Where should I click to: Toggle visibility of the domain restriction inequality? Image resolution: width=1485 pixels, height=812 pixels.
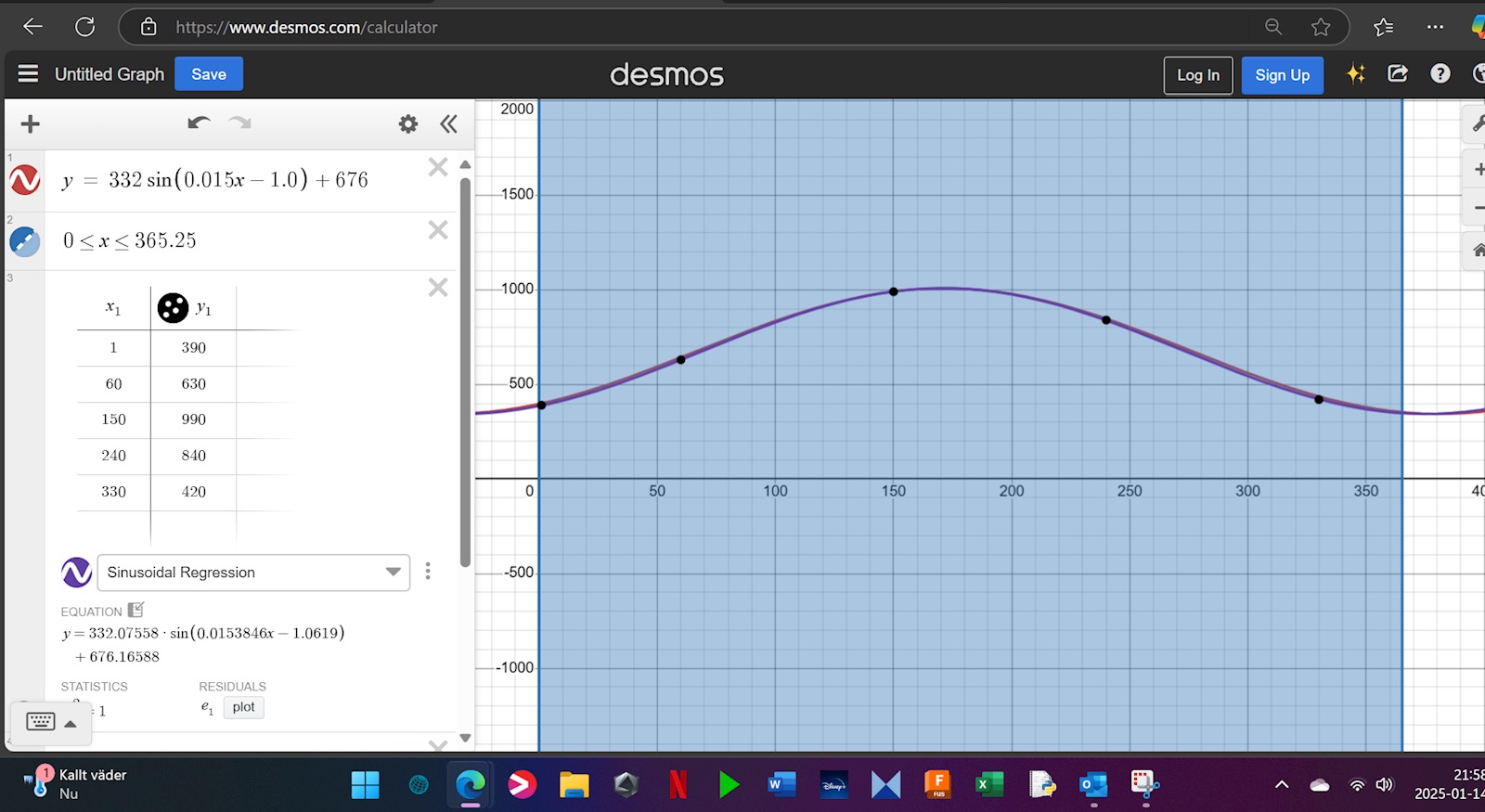click(x=25, y=241)
